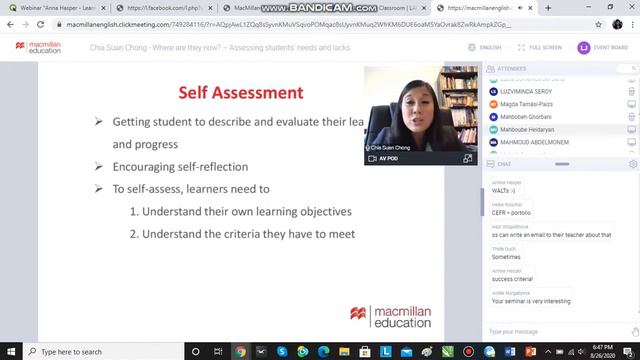Click chat message 'CEFR + portolio'
This screenshot has height=360, width=640.
(511, 213)
